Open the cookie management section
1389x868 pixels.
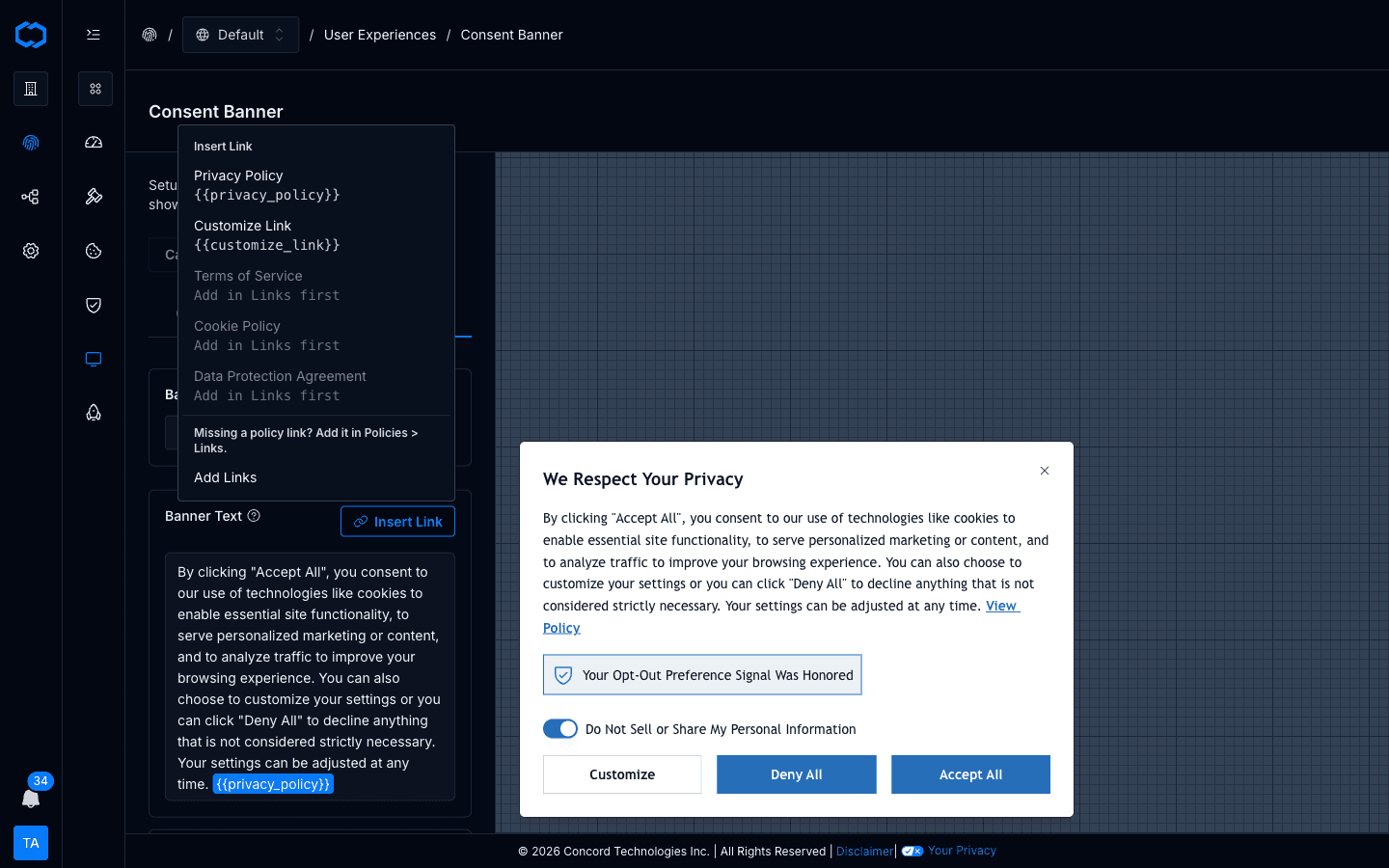(93, 251)
